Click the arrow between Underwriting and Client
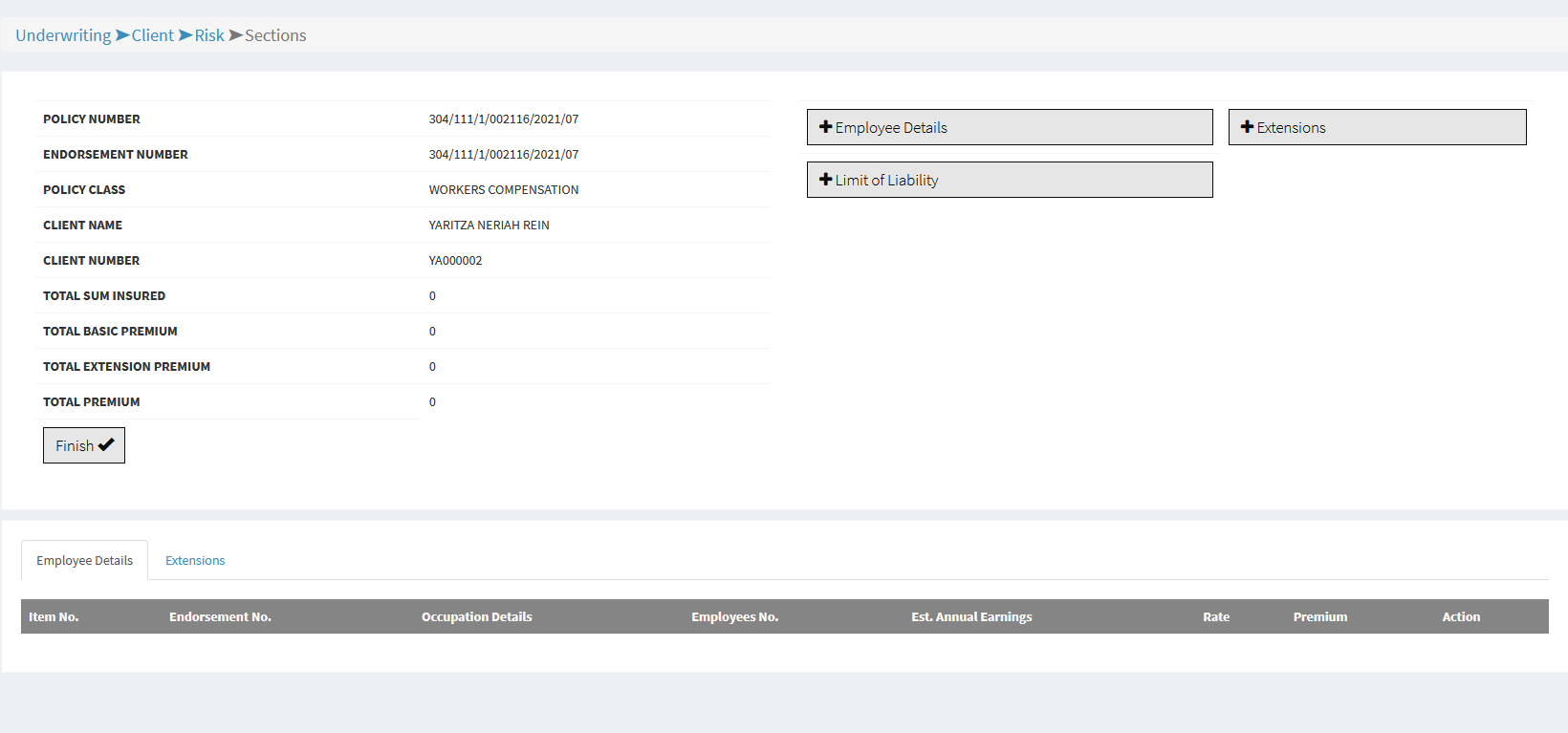1568x733 pixels. click(122, 35)
